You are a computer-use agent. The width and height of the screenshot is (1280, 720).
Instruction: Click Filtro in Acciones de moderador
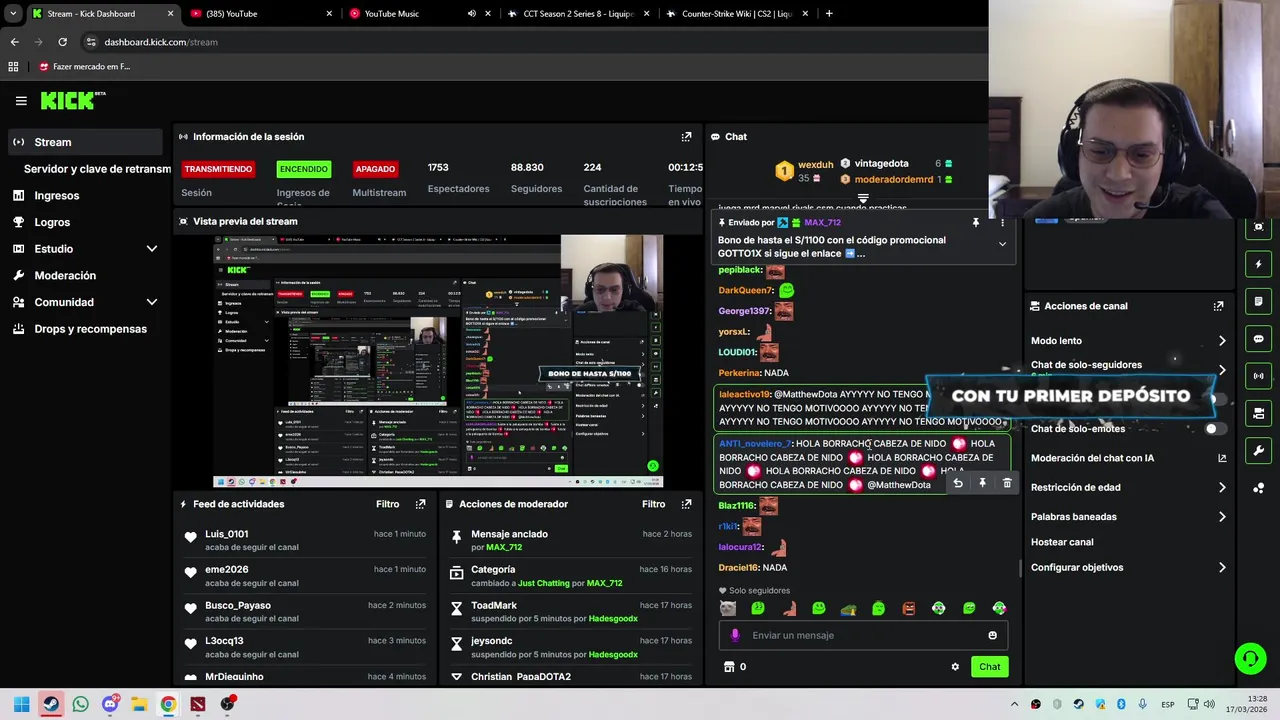[x=653, y=504]
